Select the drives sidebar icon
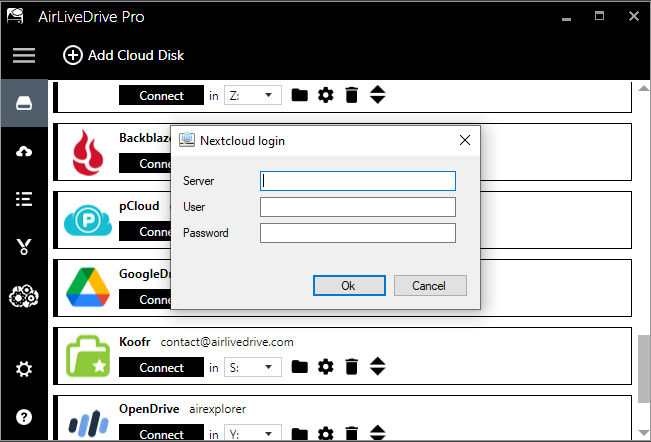 24,103
